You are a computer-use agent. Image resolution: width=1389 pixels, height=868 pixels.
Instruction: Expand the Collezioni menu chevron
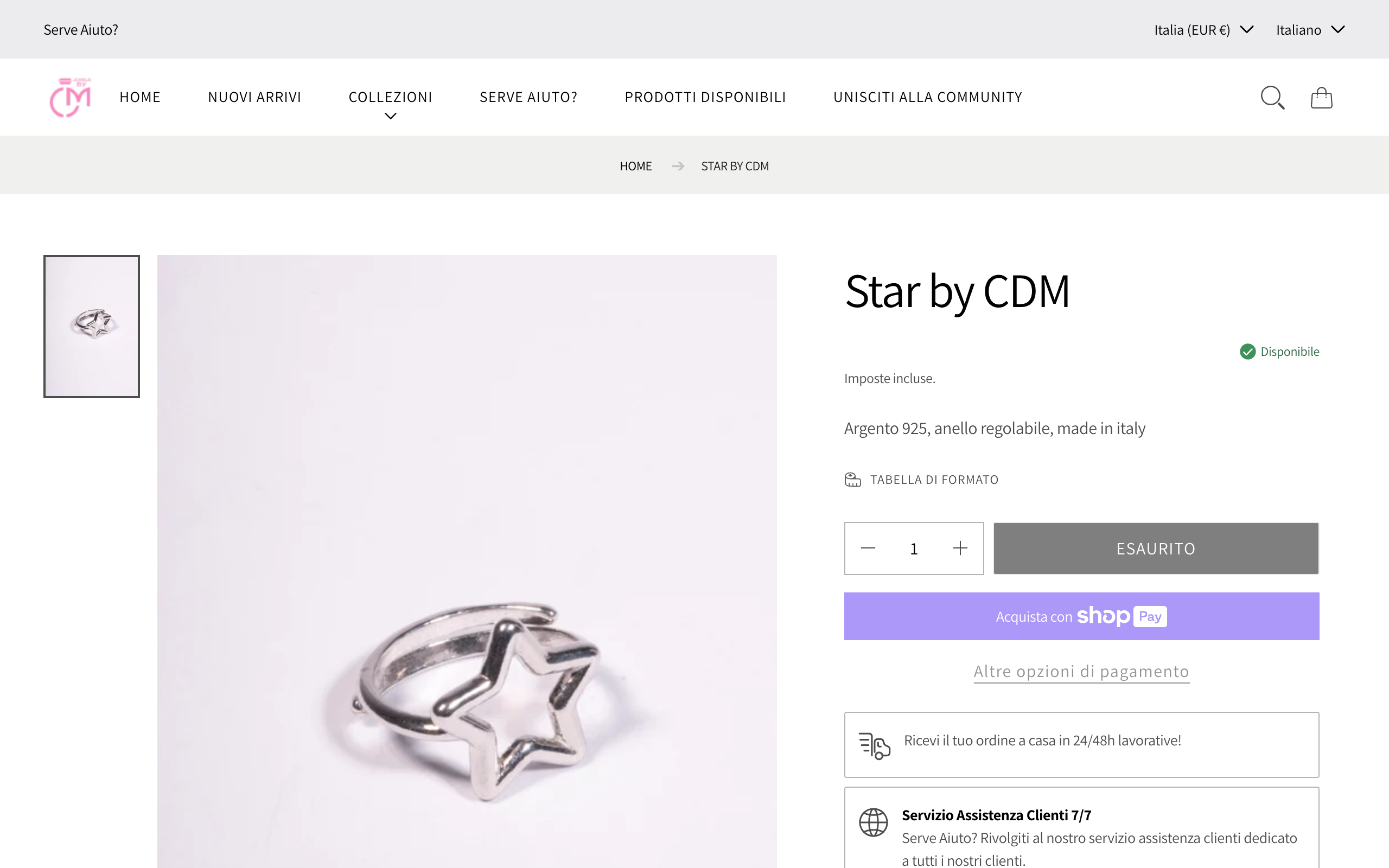pyautogui.click(x=390, y=116)
